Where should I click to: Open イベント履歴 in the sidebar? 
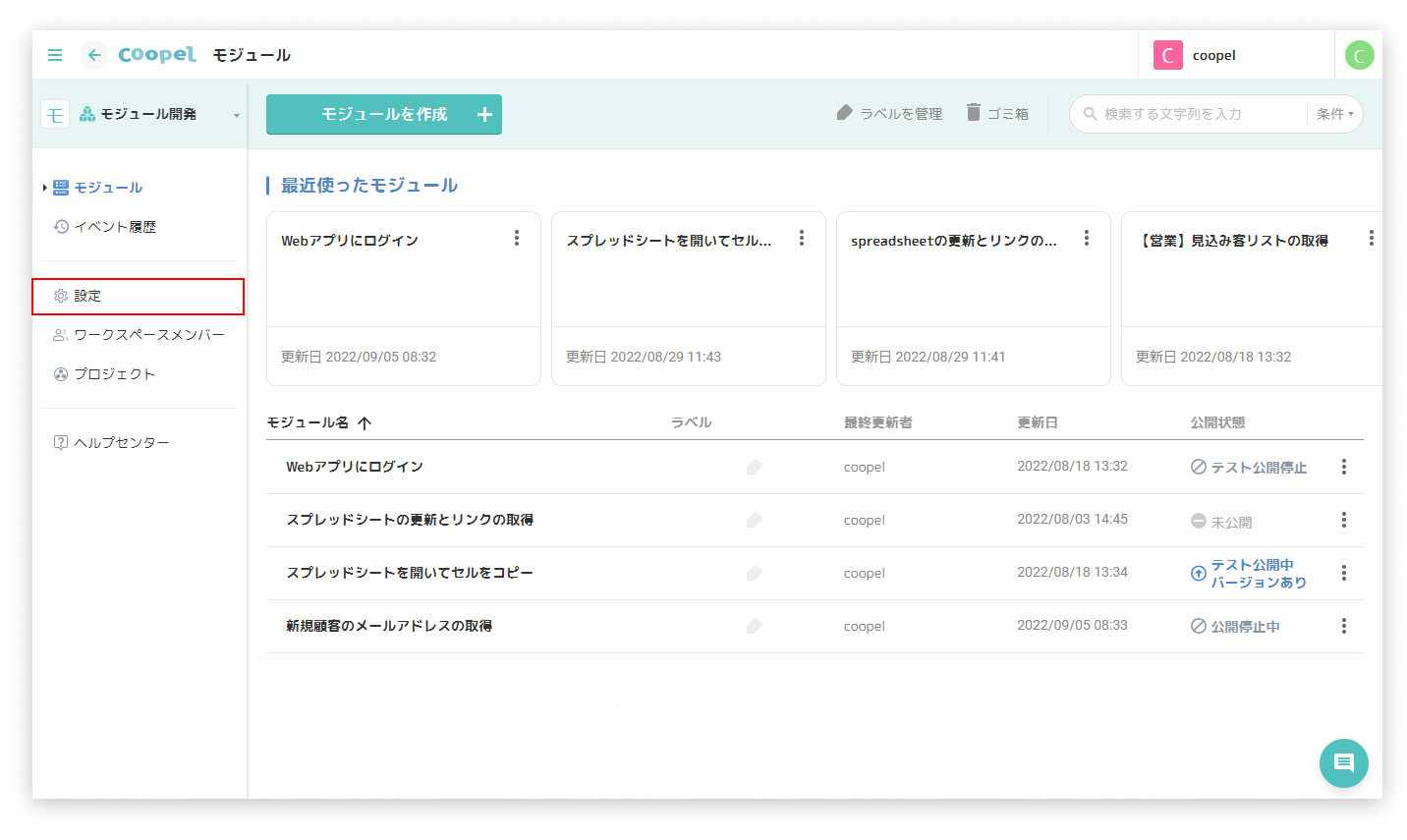105,227
